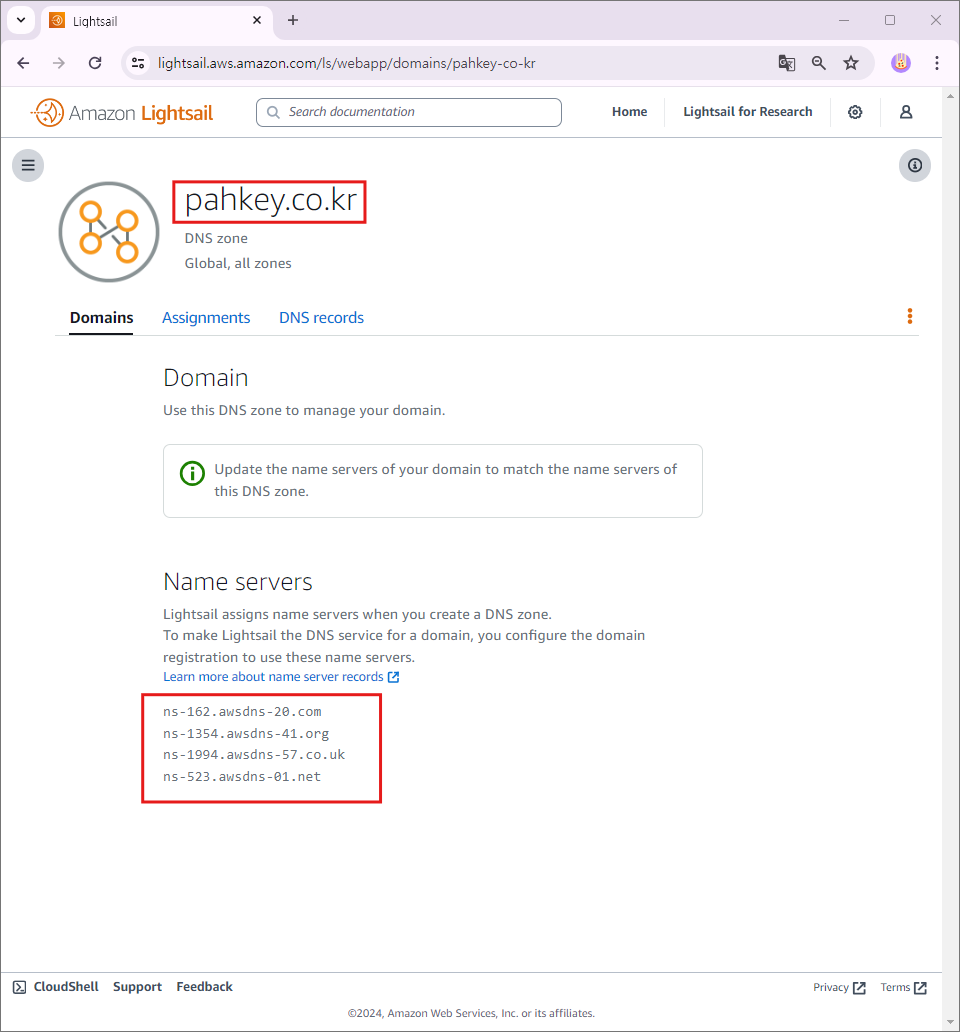This screenshot has width=960, height=1032.
Task: Go forward in browser history
Action: (x=59, y=63)
